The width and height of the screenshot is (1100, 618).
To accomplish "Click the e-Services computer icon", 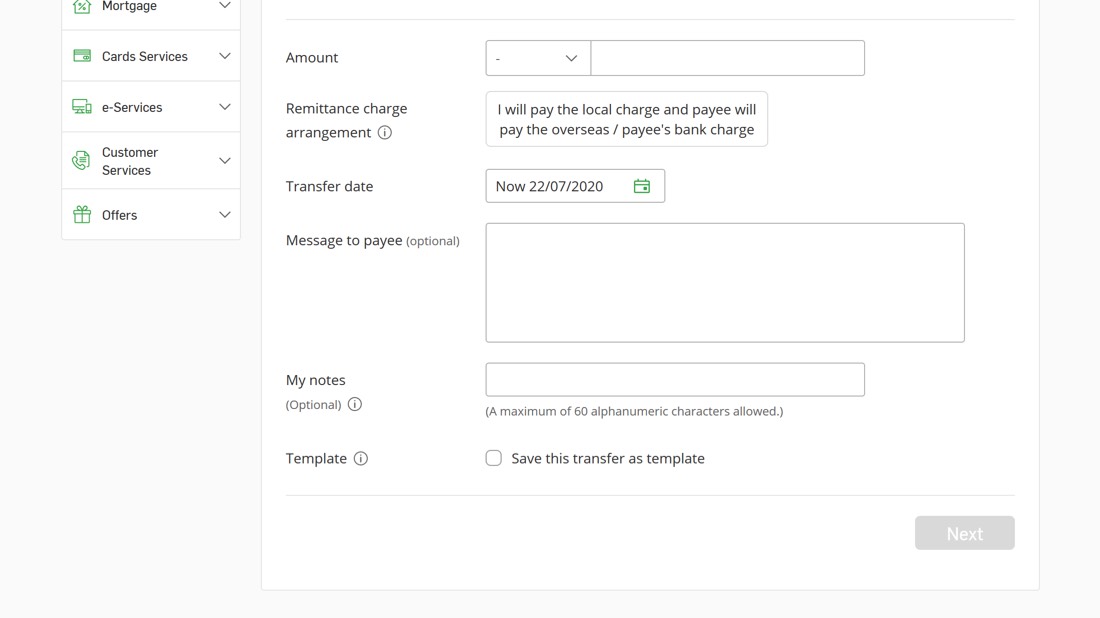I will 82,107.
